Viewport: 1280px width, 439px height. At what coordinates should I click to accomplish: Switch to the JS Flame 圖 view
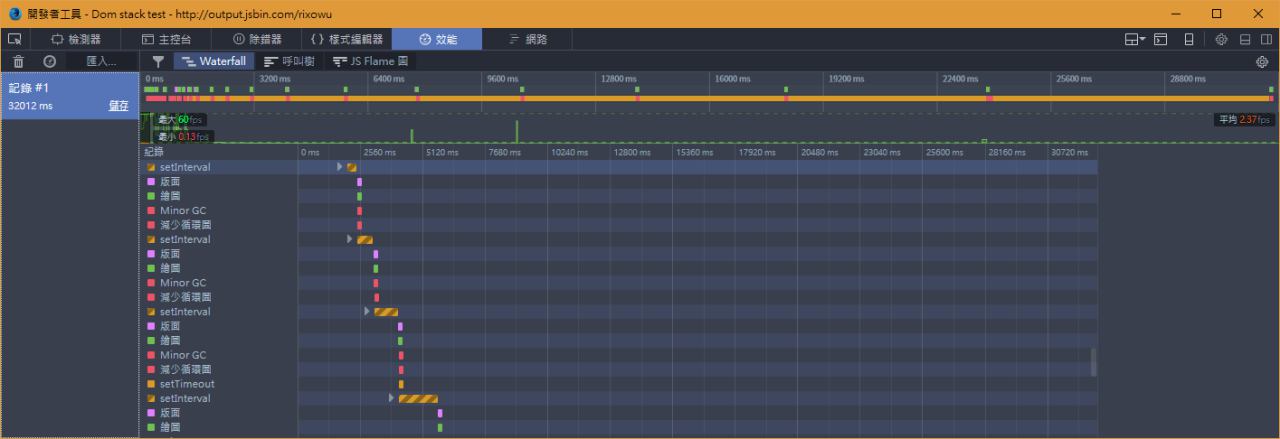(370, 61)
